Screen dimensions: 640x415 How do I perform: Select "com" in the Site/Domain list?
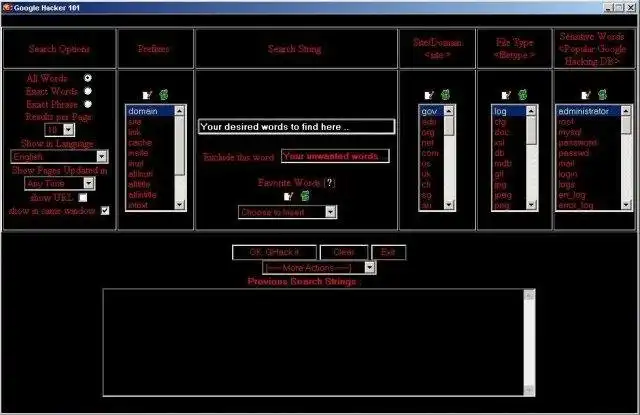(432, 153)
